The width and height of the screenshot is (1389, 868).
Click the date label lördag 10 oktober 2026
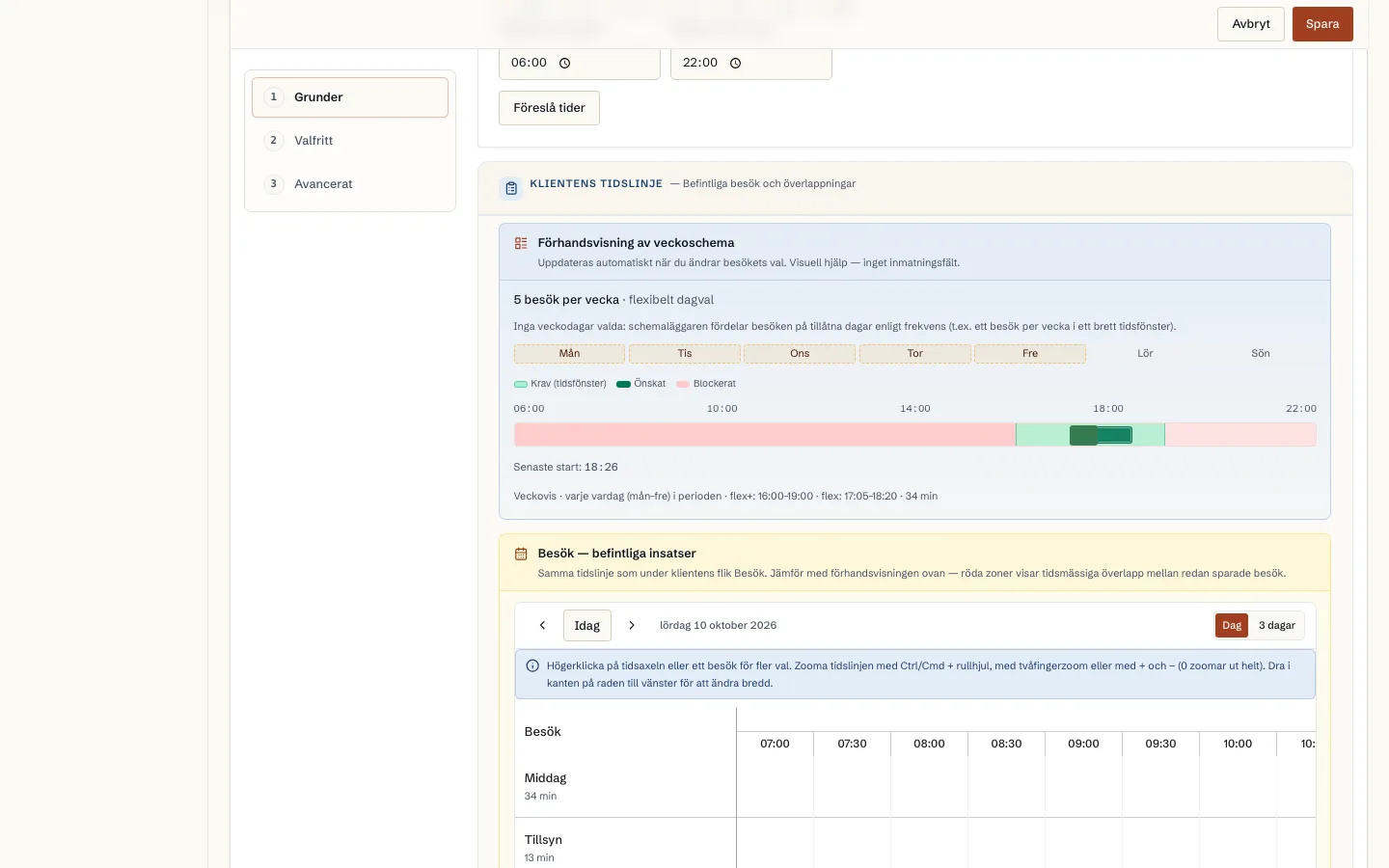[x=718, y=626]
